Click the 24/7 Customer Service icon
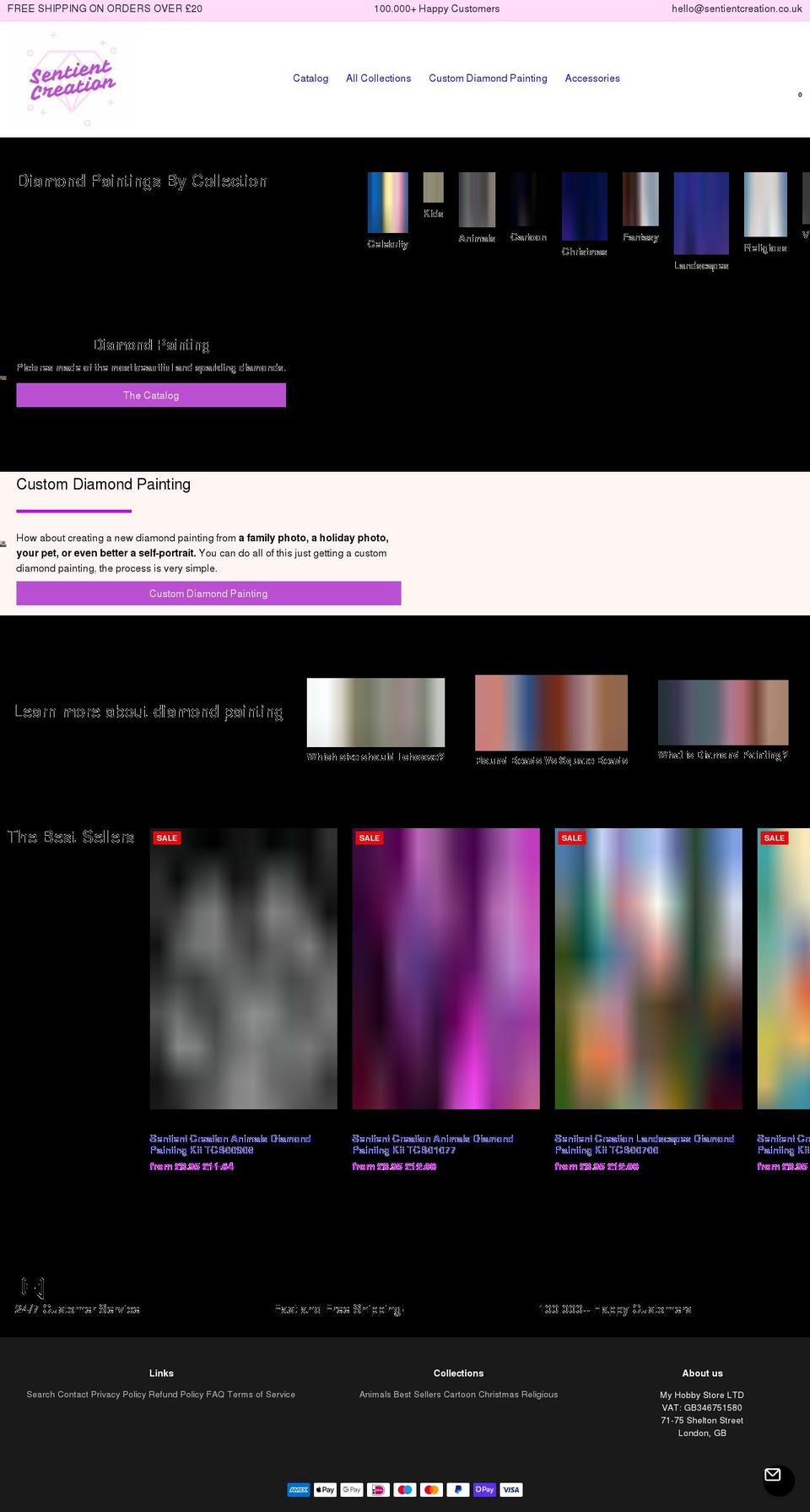 33,1287
